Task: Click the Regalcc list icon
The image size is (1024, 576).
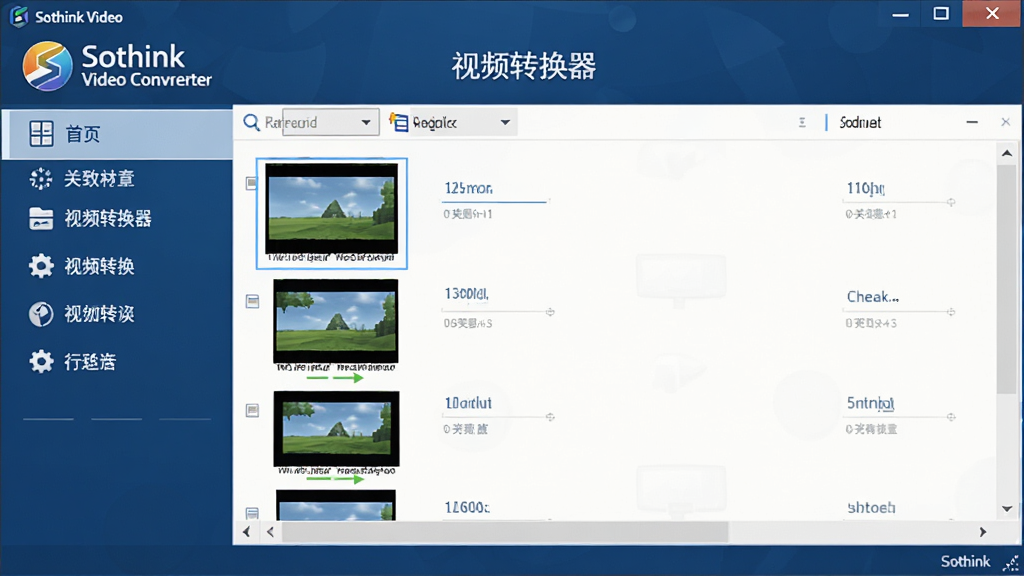Action: pyautogui.click(x=398, y=122)
